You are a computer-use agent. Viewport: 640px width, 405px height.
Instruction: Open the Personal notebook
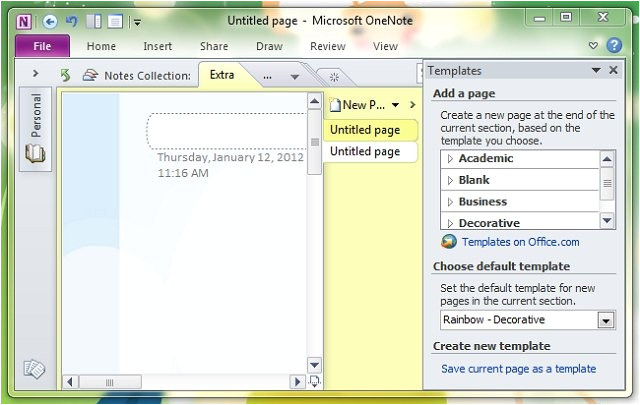pos(36,129)
